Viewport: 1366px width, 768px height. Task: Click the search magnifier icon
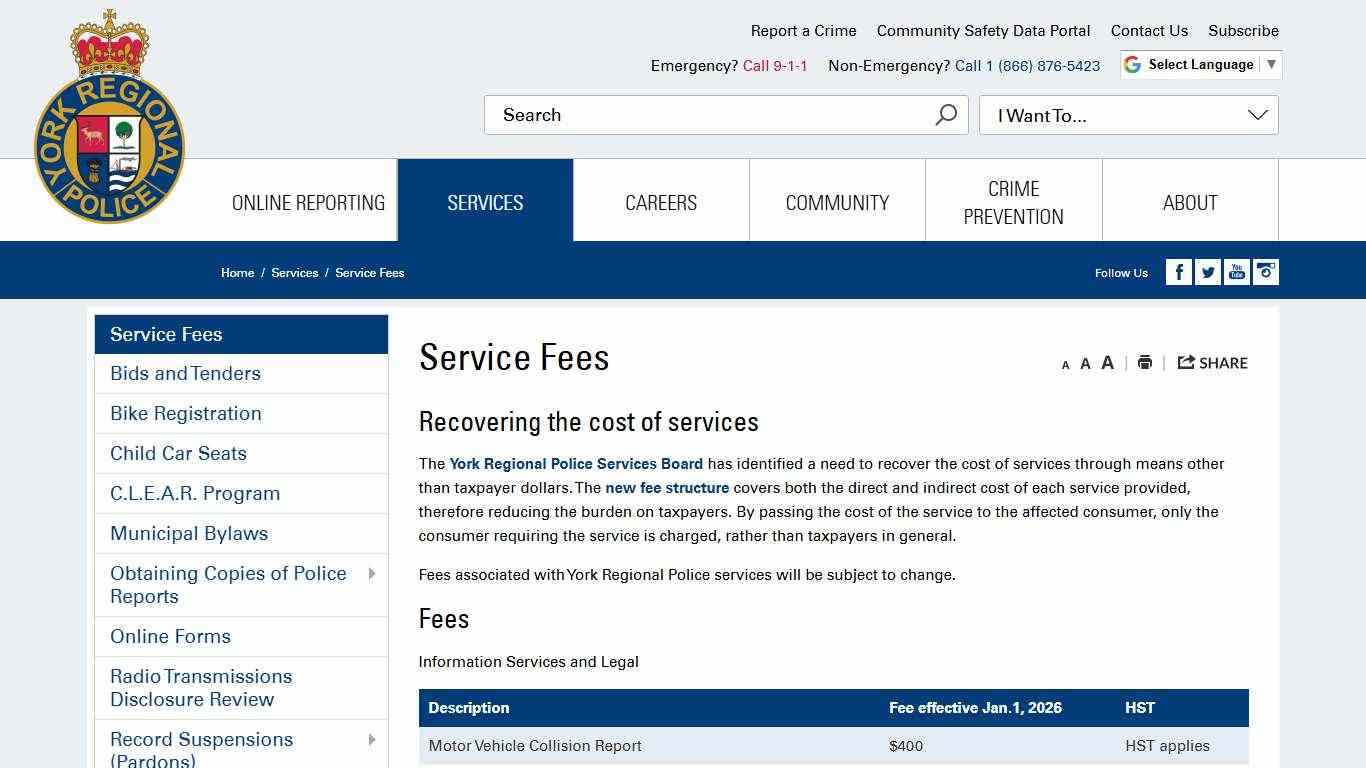coord(944,114)
